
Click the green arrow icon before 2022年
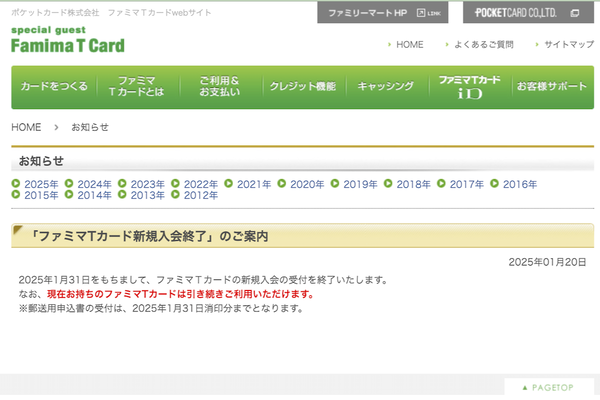coord(175,183)
